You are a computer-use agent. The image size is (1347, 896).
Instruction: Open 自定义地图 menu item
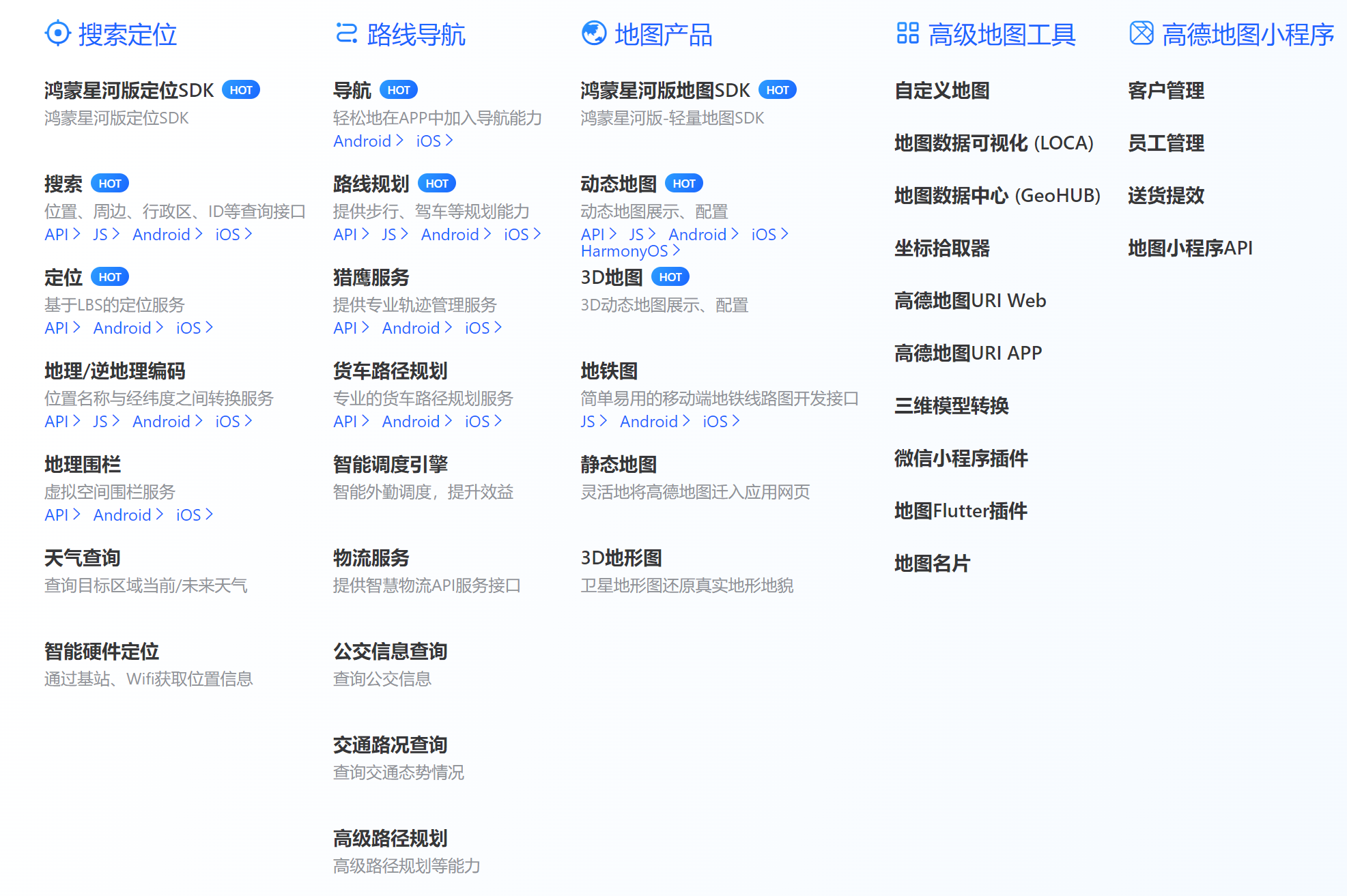pyautogui.click(x=941, y=90)
